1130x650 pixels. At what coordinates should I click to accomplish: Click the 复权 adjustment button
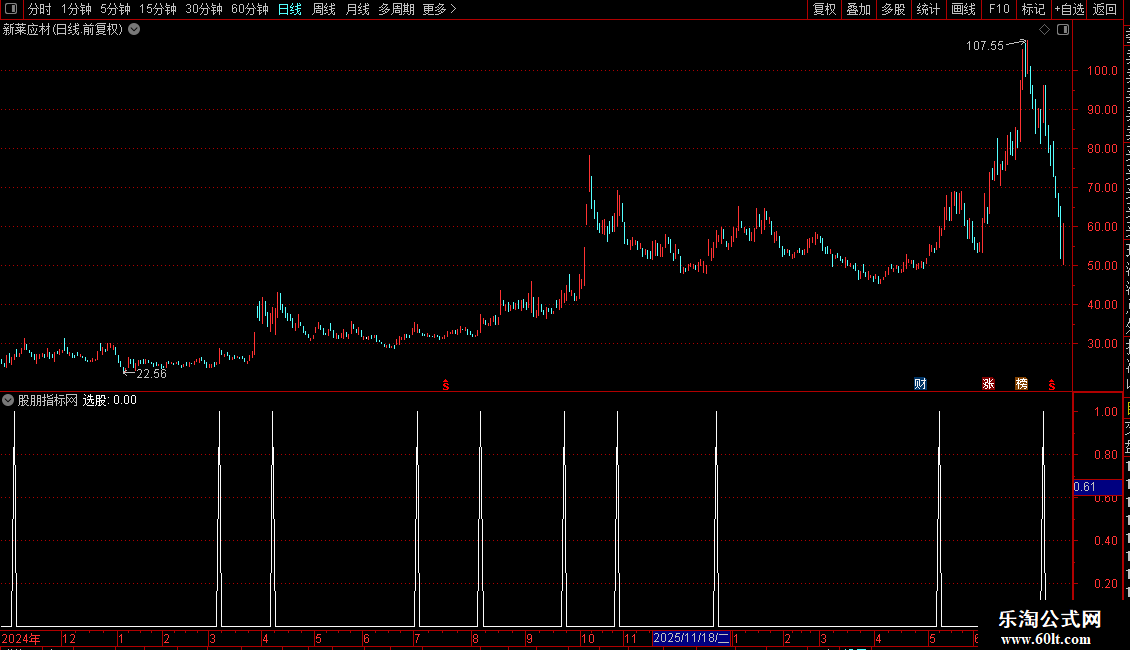tap(824, 9)
